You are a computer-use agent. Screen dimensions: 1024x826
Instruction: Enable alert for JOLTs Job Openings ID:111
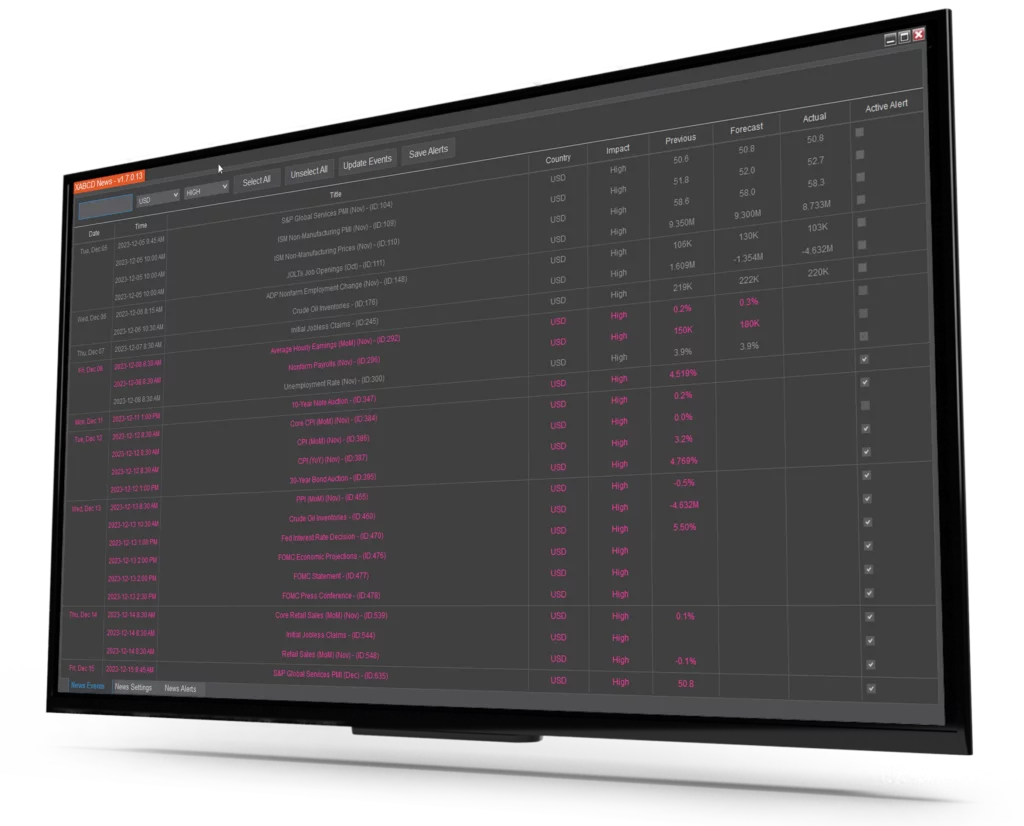(861, 199)
